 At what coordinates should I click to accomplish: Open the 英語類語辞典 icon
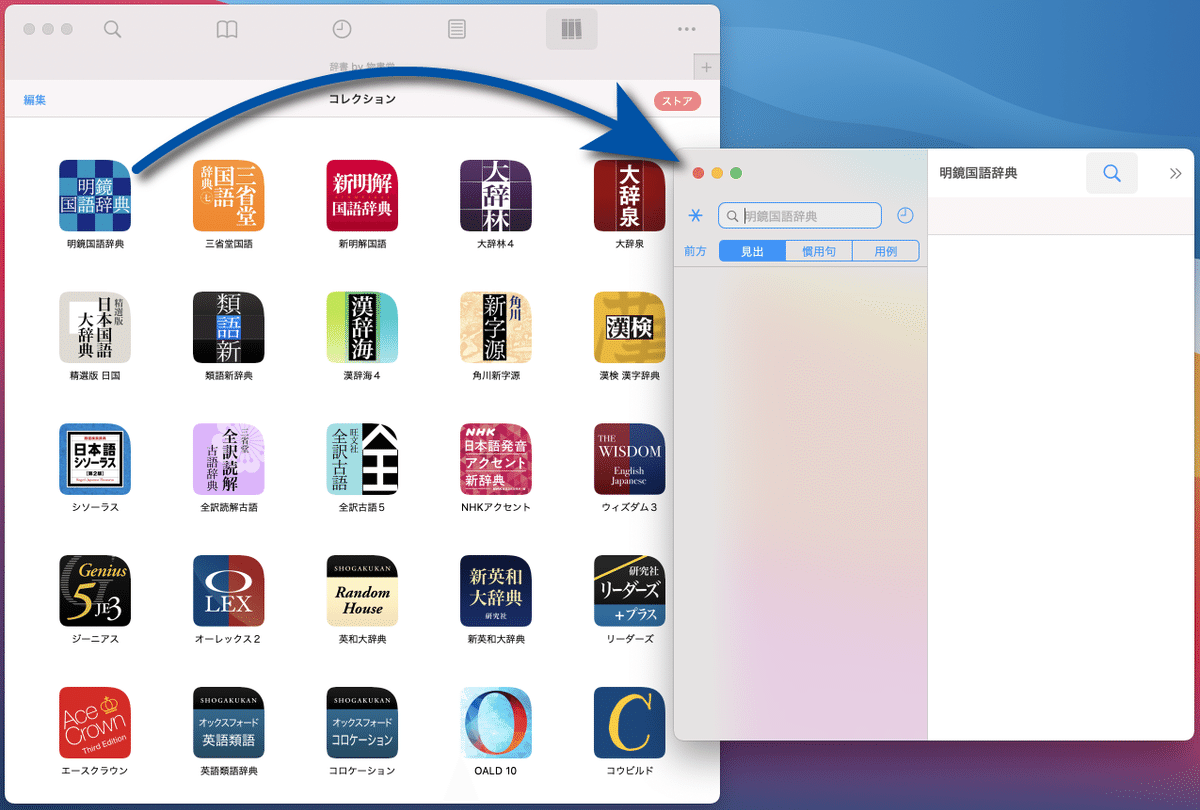tap(228, 722)
